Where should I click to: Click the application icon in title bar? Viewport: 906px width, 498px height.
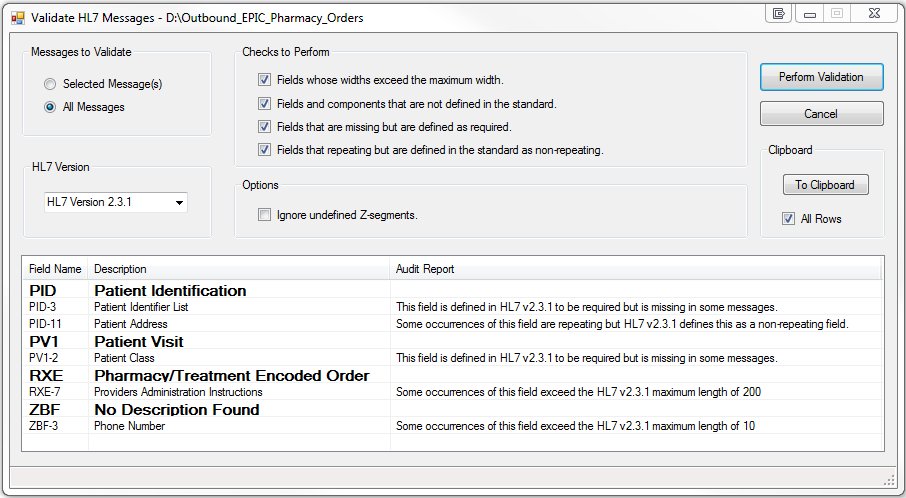pyautogui.click(x=17, y=17)
